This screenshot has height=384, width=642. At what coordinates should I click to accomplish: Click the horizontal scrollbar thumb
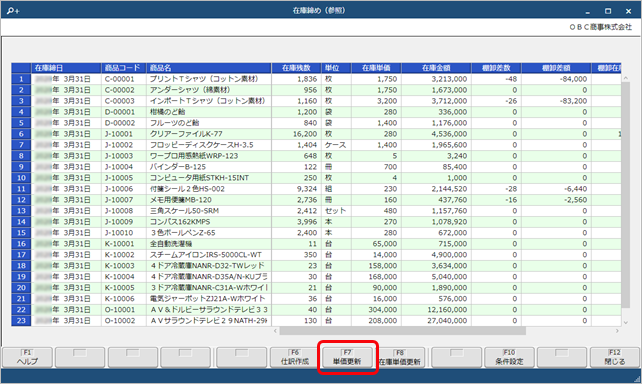pyautogui.click(x=402, y=331)
